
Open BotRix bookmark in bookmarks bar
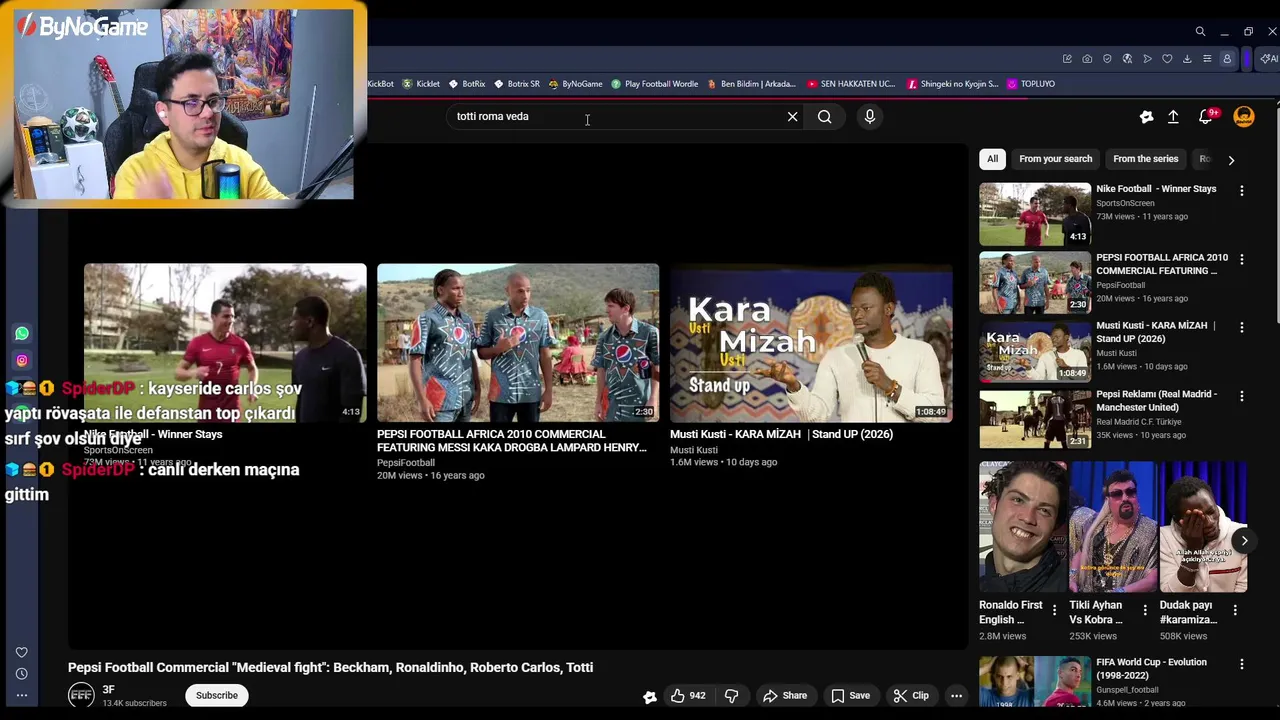(x=467, y=84)
